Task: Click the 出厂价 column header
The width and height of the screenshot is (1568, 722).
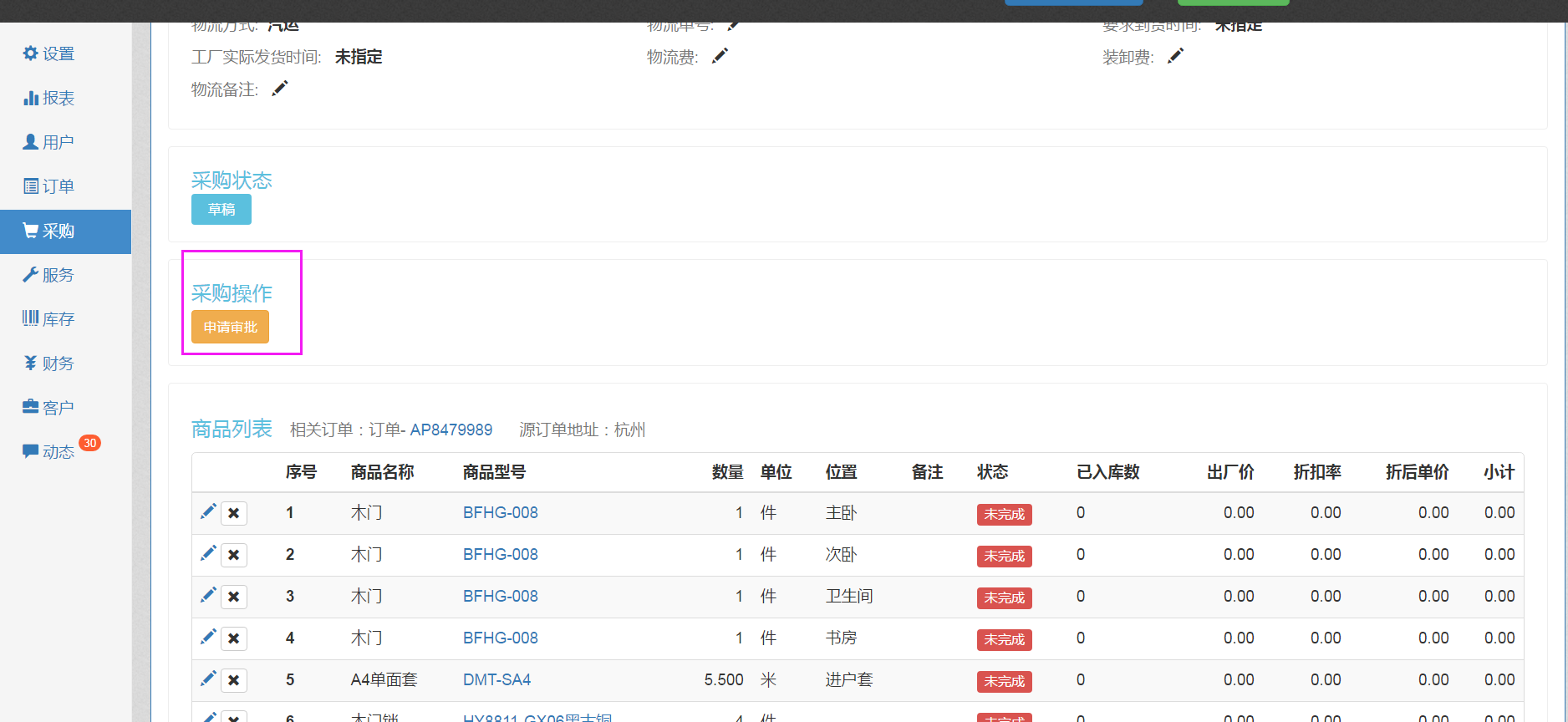Action: coord(1230,472)
